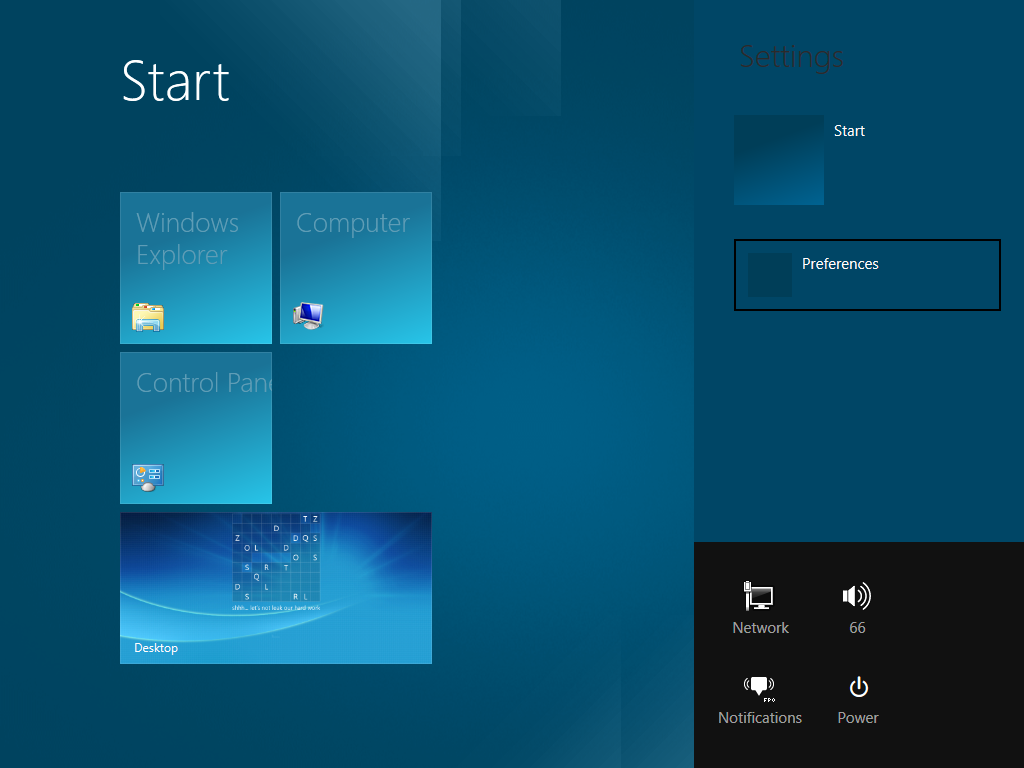Viewport: 1024px width, 768px height.
Task: Click the Windows Explorer folder icon
Action: click(148, 317)
